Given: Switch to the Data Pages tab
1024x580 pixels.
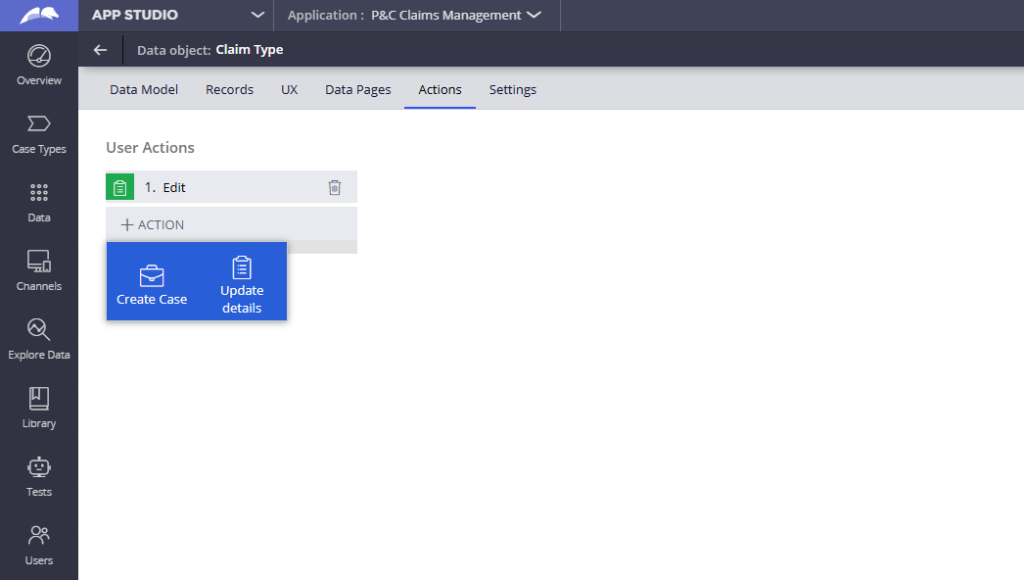Looking at the screenshot, I should 358,89.
